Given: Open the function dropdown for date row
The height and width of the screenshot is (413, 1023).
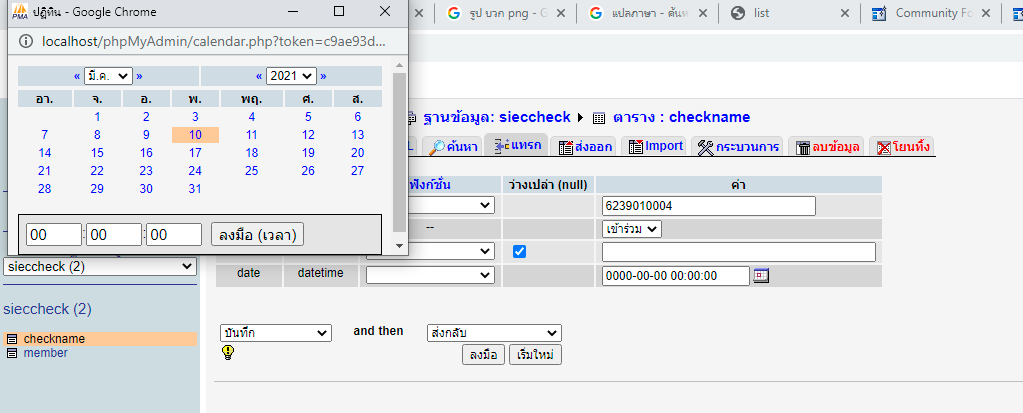Looking at the screenshot, I should (x=430, y=275).
